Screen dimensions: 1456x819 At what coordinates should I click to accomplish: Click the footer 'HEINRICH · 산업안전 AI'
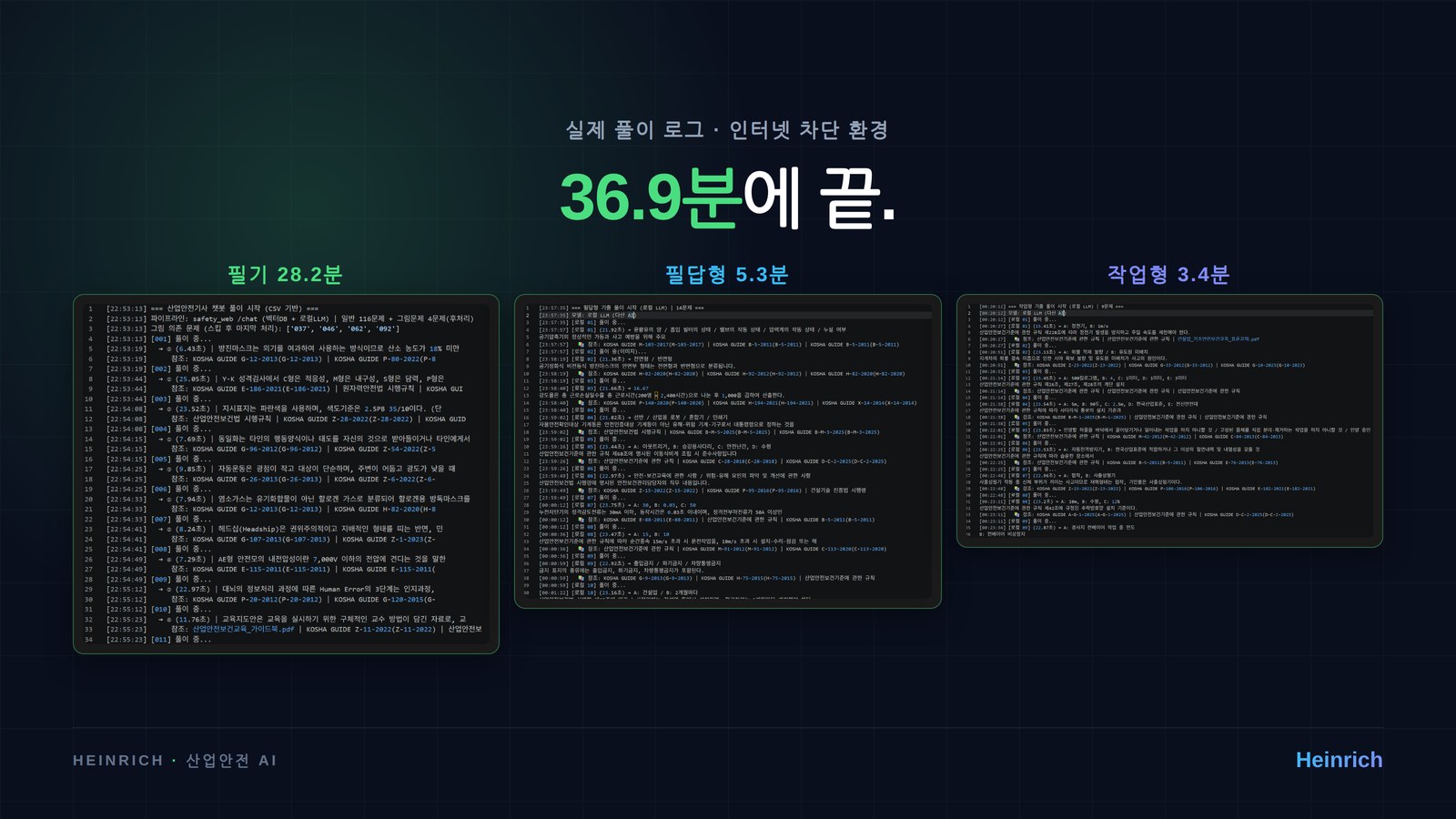175,760
